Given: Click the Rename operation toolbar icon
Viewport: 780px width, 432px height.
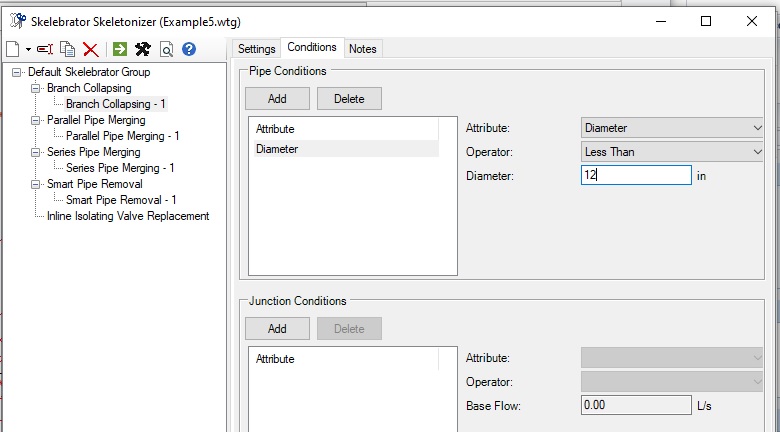Looking at the screenshot, I should [x=45, y=49].
